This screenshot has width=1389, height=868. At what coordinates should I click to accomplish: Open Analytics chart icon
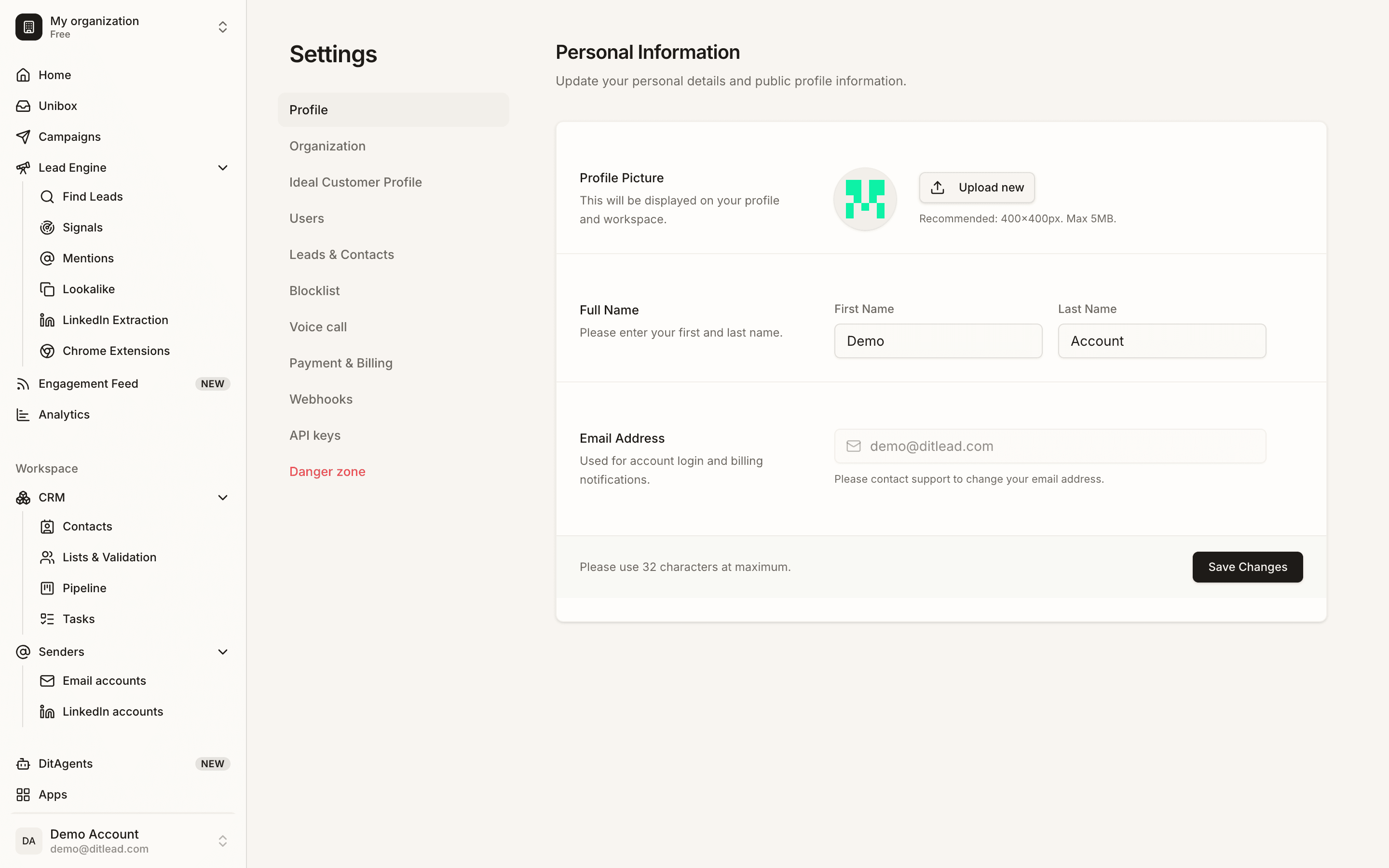23,415
